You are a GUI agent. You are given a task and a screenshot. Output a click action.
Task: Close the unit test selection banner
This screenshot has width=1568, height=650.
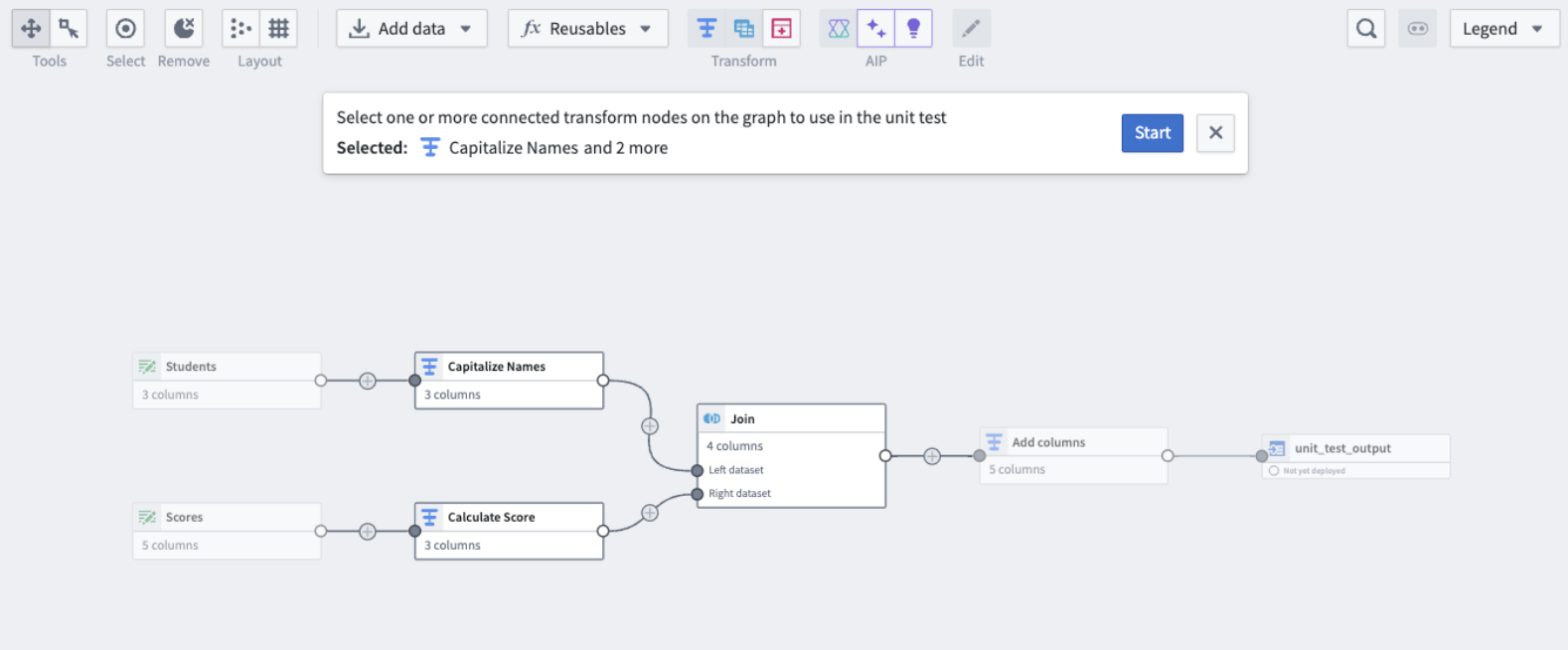1215,133
